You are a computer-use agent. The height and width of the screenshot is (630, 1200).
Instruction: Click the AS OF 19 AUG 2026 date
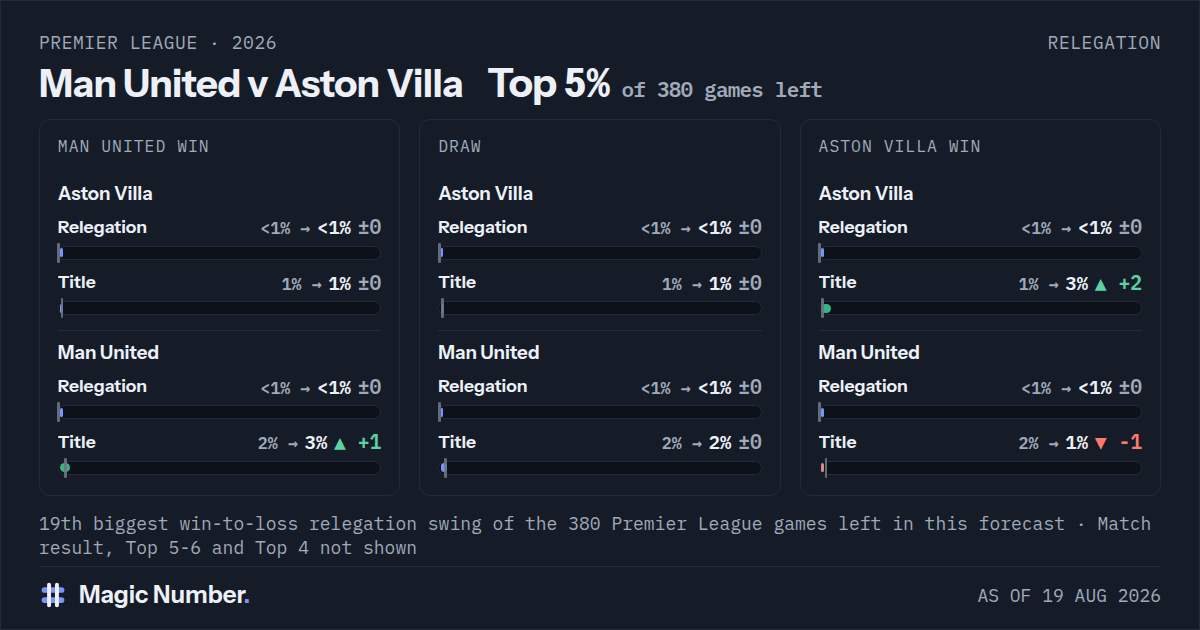(x=1069, y=596)
